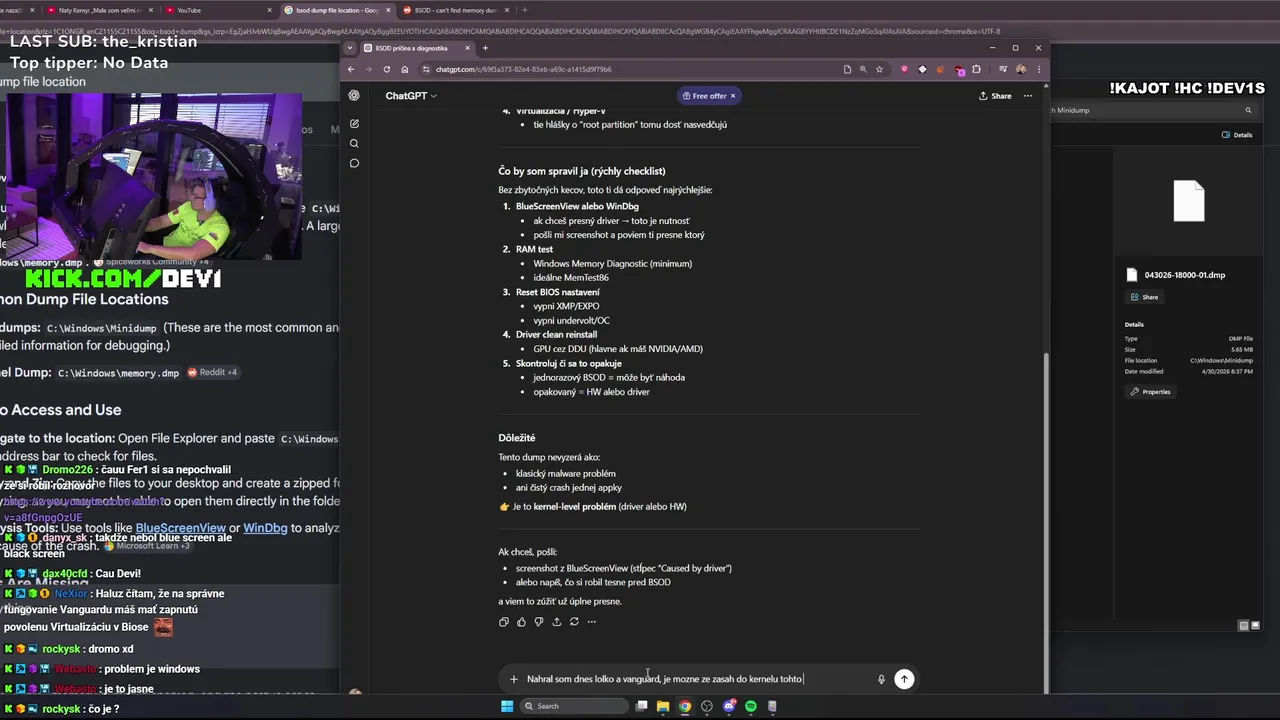The height and width of the screenshot is (720, 1280).
Task: Open the Windows Start menu
Action: pos(507,706)
